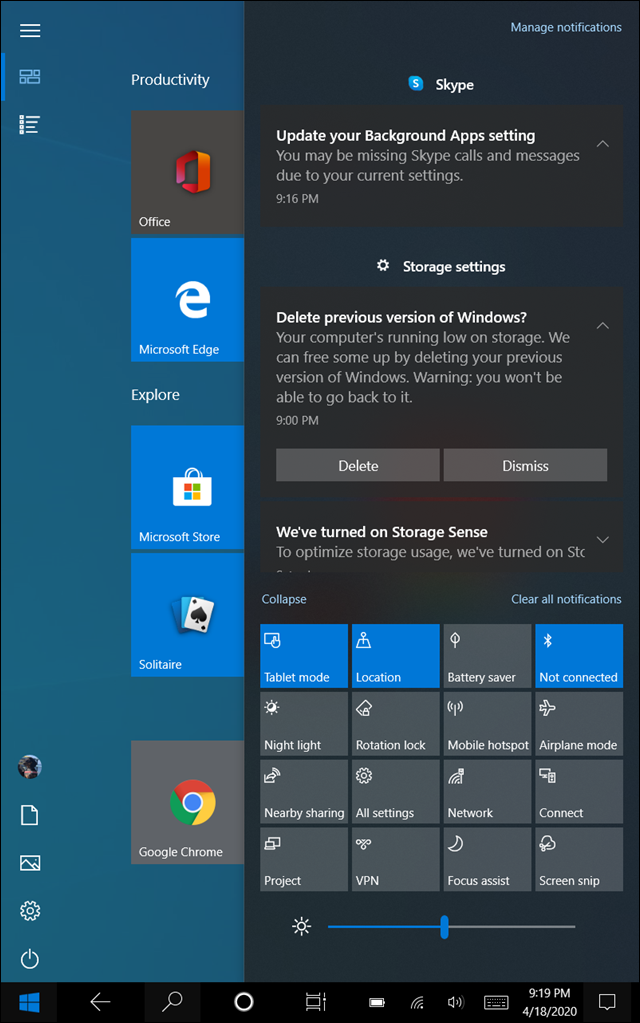Open the touch keyboard icon in tray

496,1003
